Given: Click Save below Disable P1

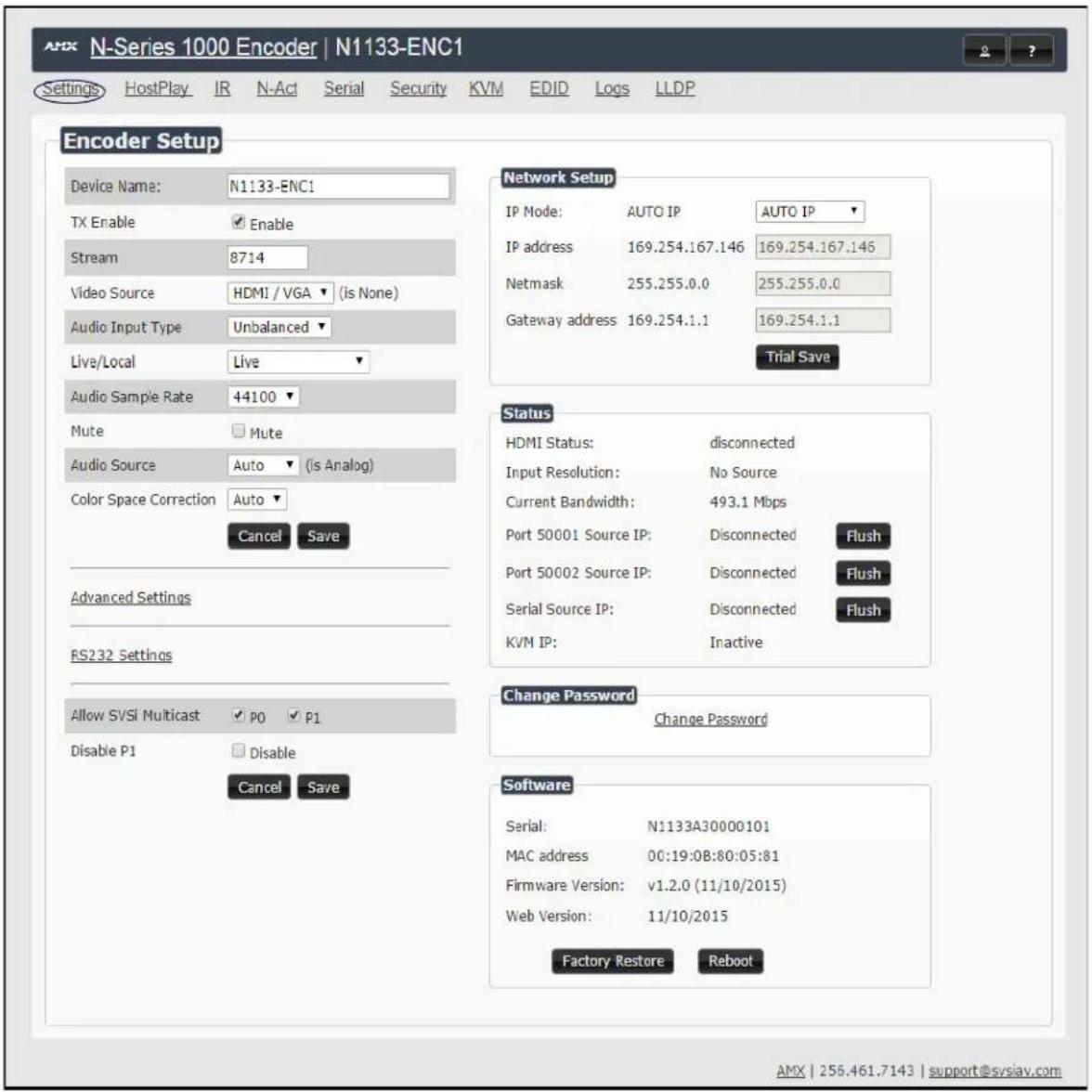Looking at the screenshot, I should tap(323, 787).
